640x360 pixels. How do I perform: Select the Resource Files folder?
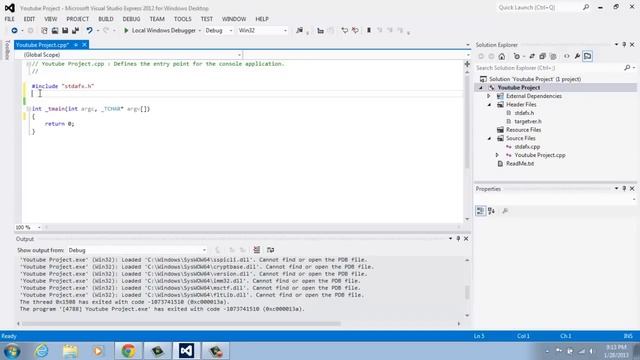(523, 130)
